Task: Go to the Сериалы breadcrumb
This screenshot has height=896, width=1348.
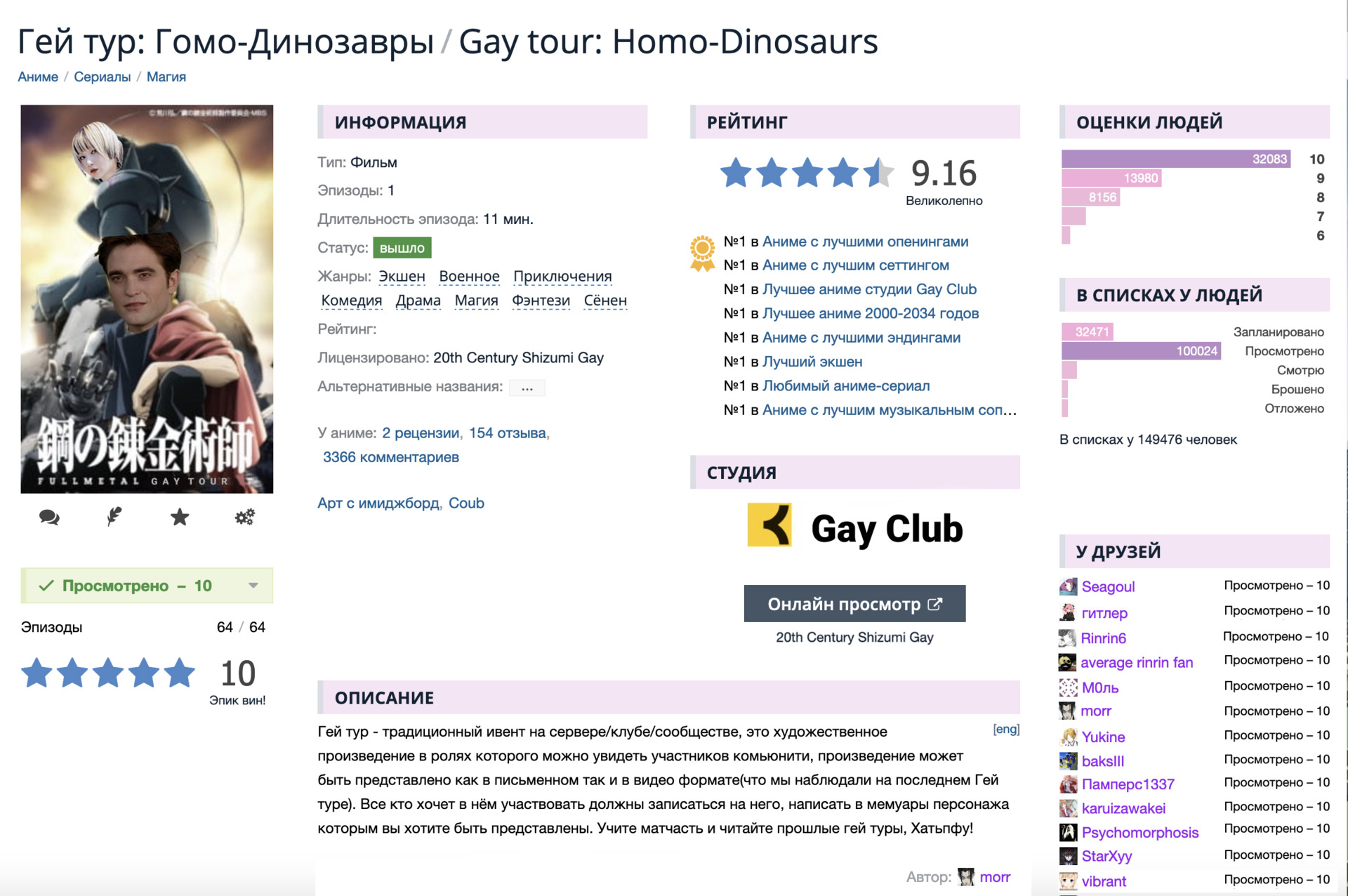Action: click(x=103, y=77)
